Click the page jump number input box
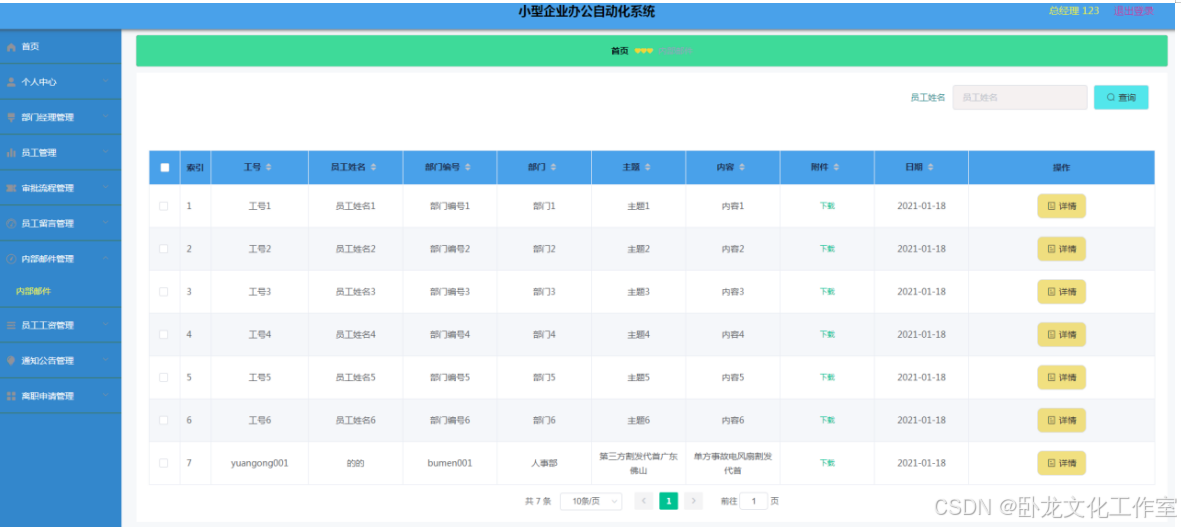The width and height of the screenshot is (1181, 527). pyautogui.click(x=754, y=501)
